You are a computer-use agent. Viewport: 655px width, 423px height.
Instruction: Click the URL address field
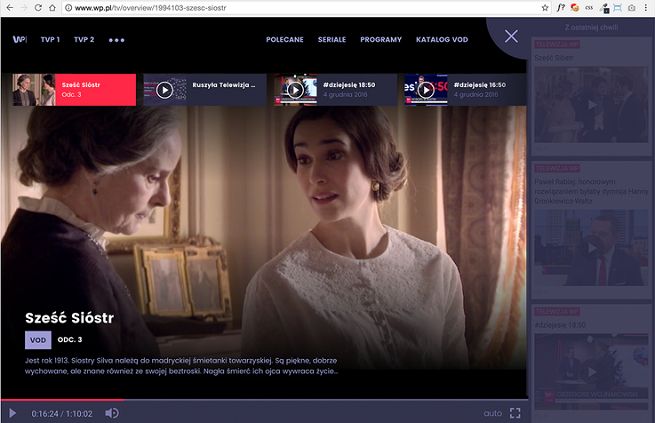coord(305,8)
